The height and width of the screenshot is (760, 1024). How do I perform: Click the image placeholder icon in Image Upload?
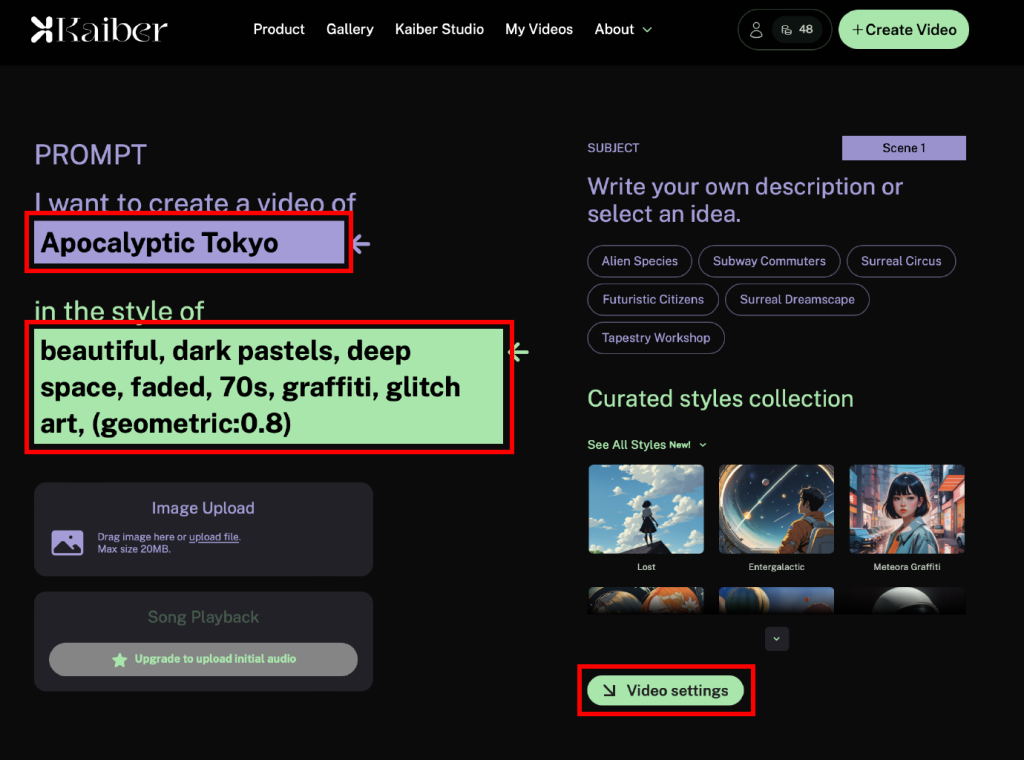[x=67, y=543]
